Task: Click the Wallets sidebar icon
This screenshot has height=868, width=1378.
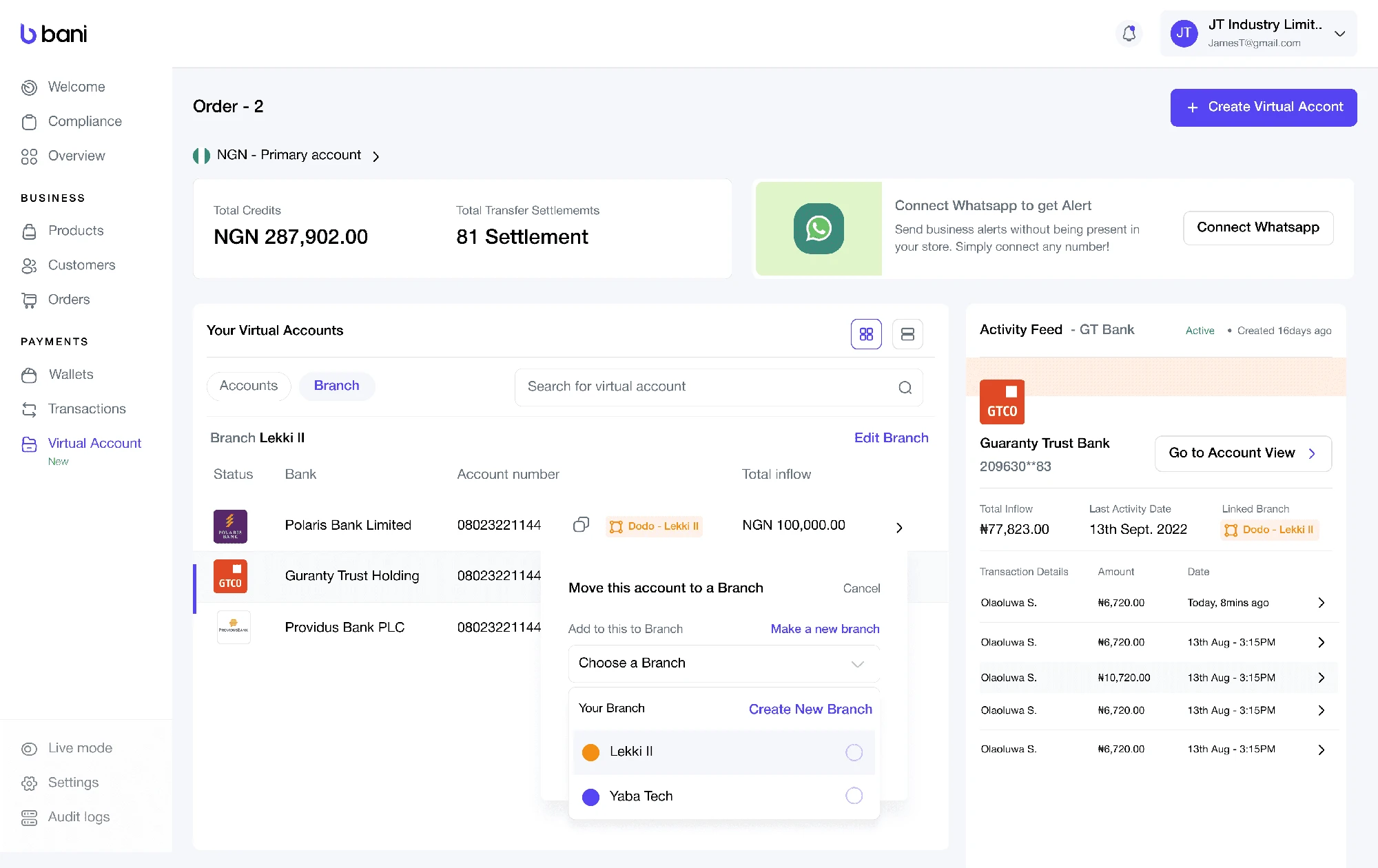Action: pos(29,375)
